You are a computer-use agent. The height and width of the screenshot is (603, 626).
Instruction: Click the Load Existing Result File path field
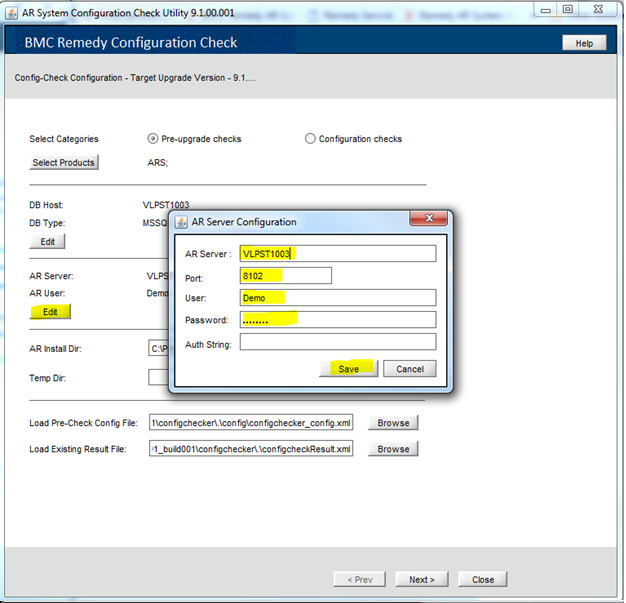click(251, 448)
